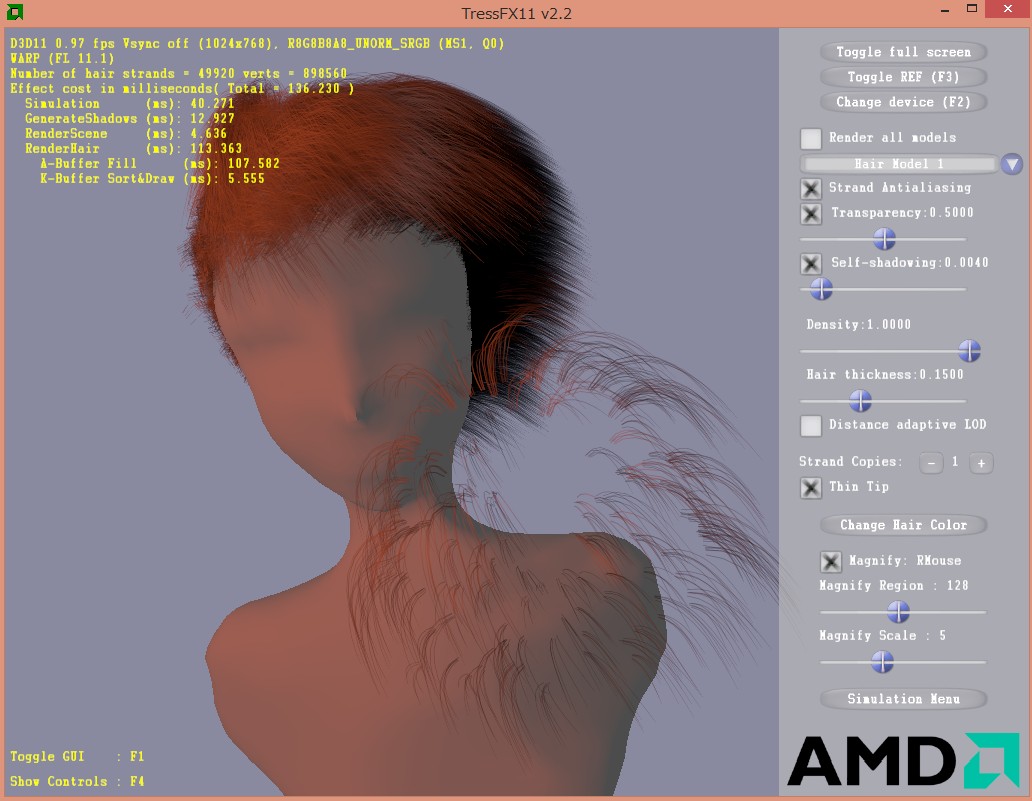The image size is (1032, 801).
Task: Click the Toggle full screen button
Action: (903, 51)
